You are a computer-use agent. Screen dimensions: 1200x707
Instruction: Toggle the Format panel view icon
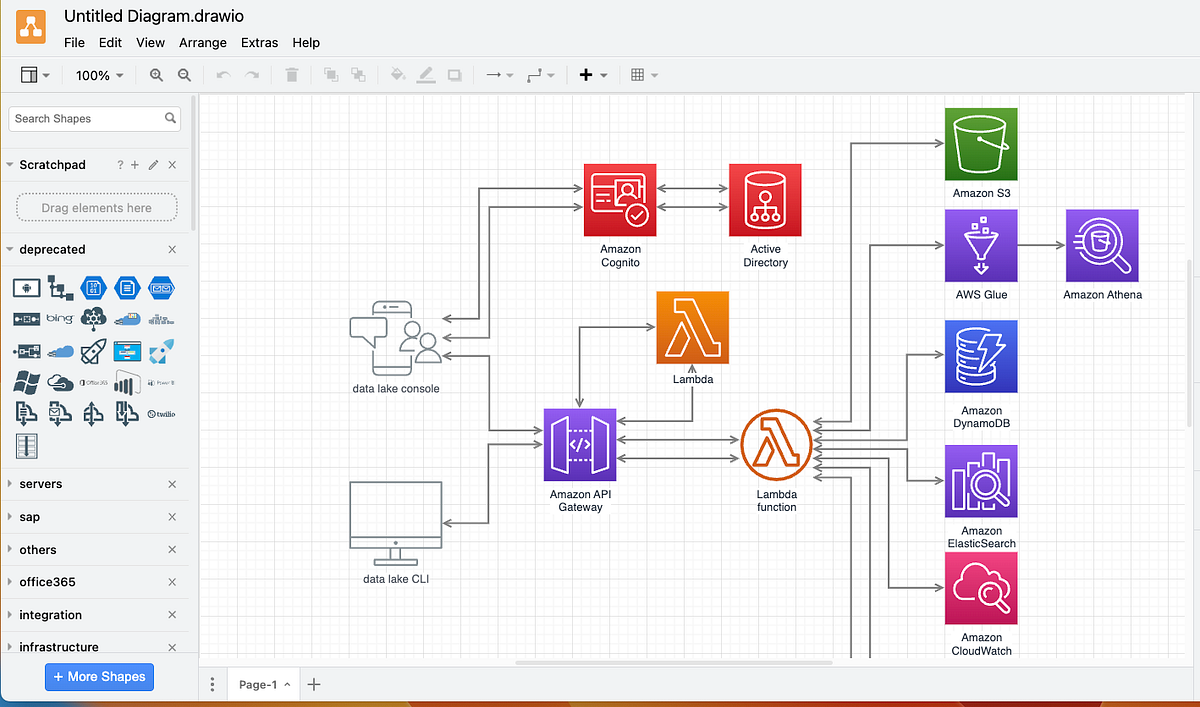[30, 74]
